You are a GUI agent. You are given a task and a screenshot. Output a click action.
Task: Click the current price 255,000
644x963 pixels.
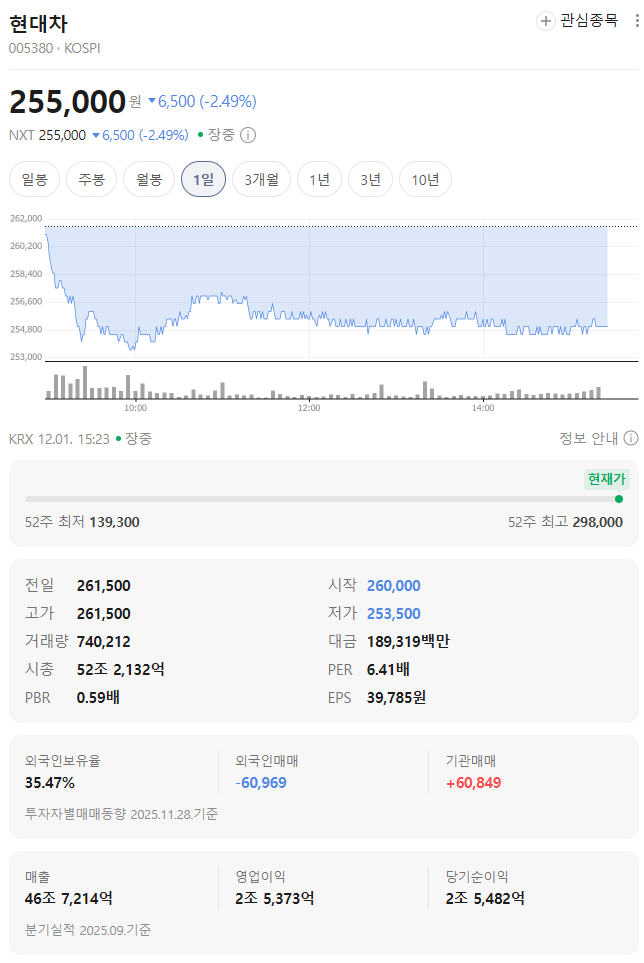coord(68,101)
